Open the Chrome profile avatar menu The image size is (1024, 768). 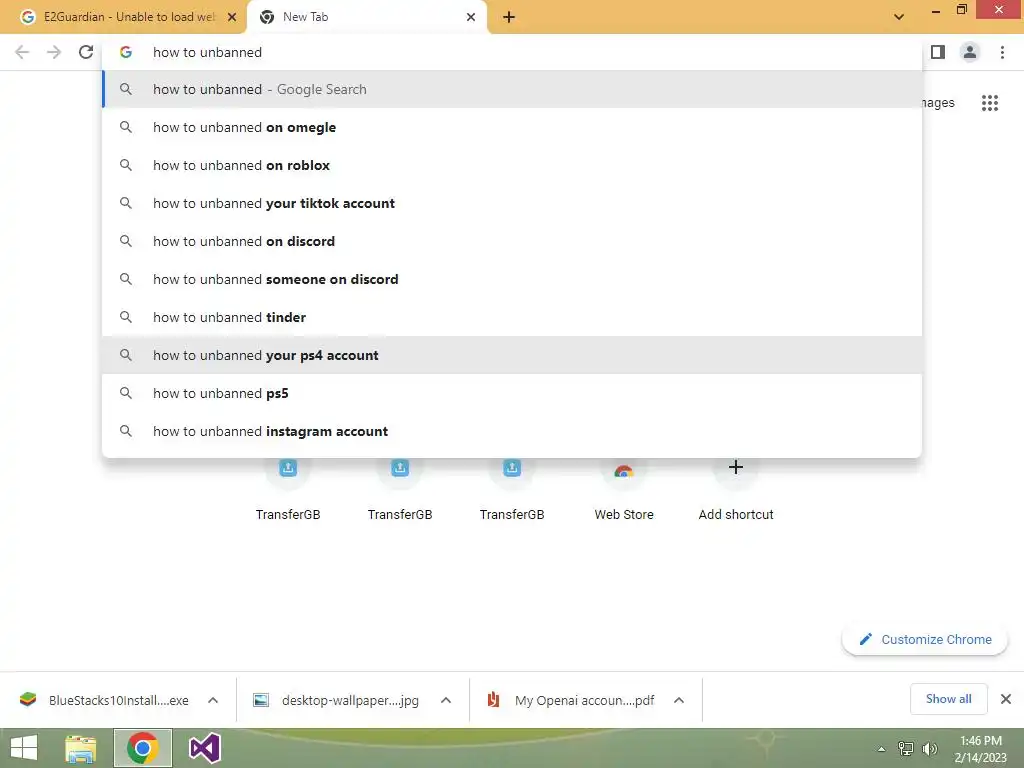[x=970, y=52]
